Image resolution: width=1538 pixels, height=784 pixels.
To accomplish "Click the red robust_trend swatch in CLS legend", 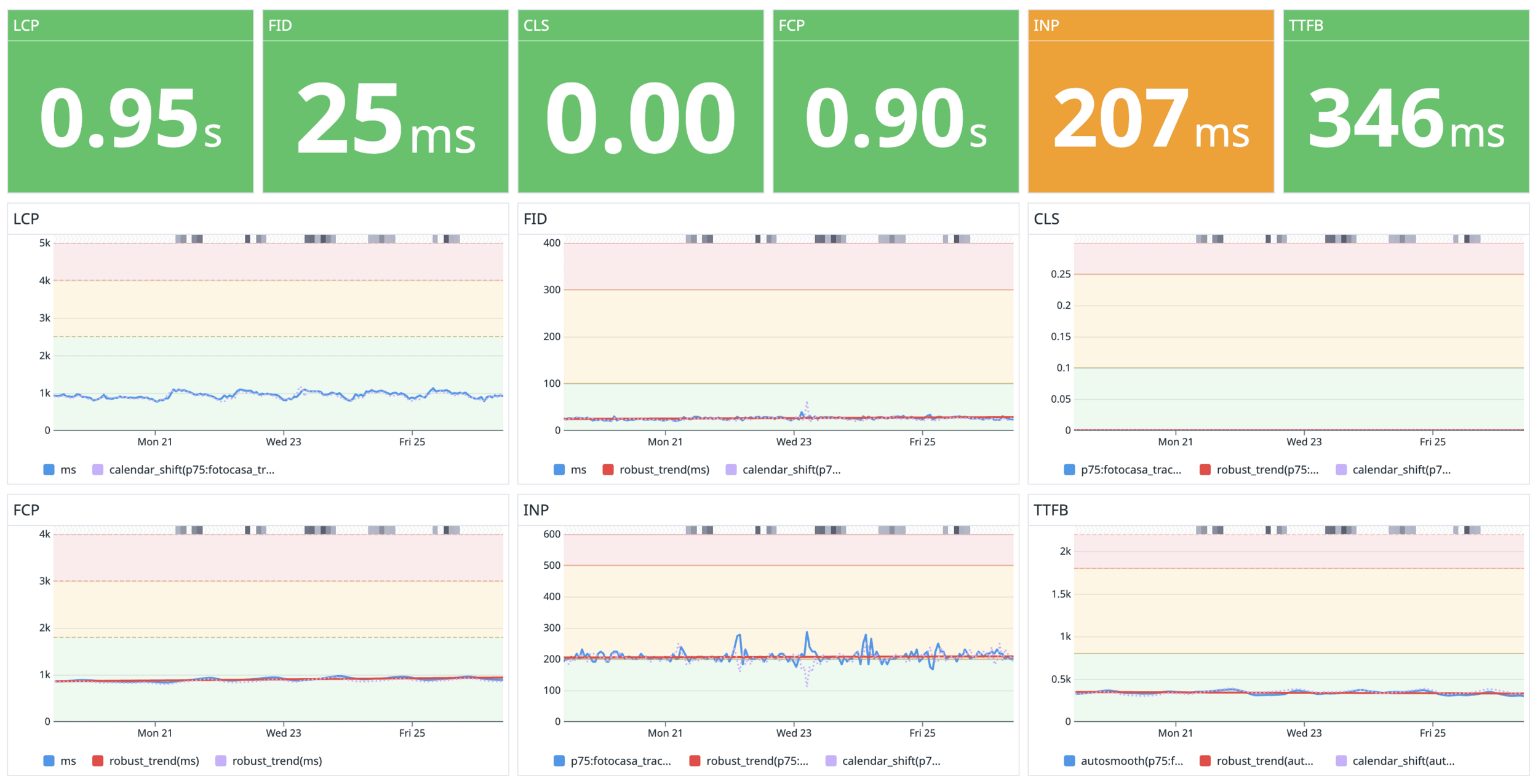I will pos(1205,470).
